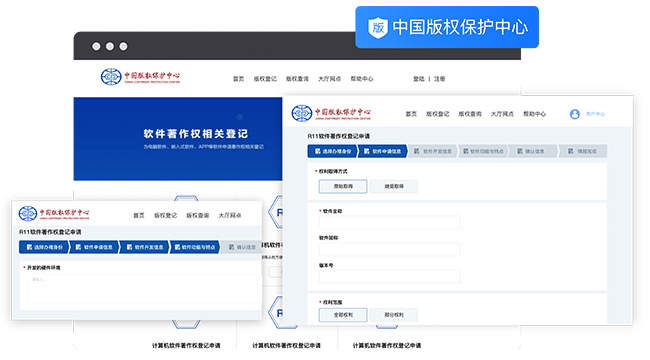Click the 软件简称 input field
The height and width of the screenshot is (360, 650).
[x=389, y=249]
